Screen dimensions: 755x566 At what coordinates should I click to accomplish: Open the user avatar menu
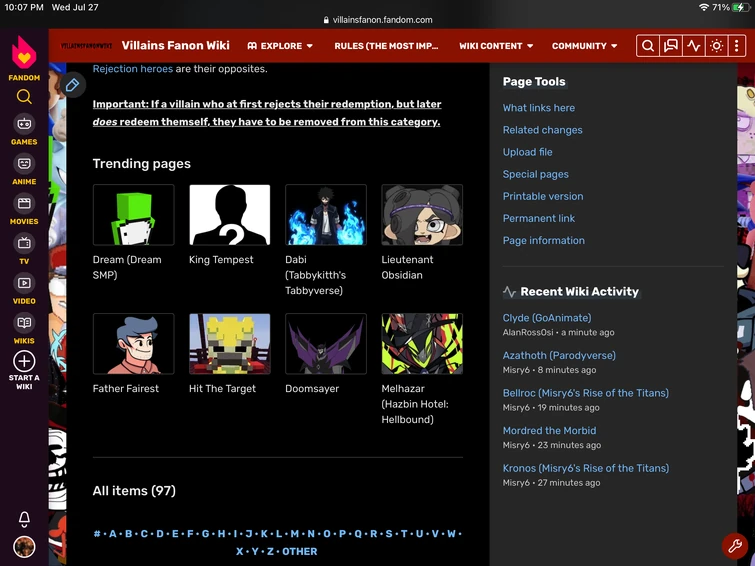(24, 547)
